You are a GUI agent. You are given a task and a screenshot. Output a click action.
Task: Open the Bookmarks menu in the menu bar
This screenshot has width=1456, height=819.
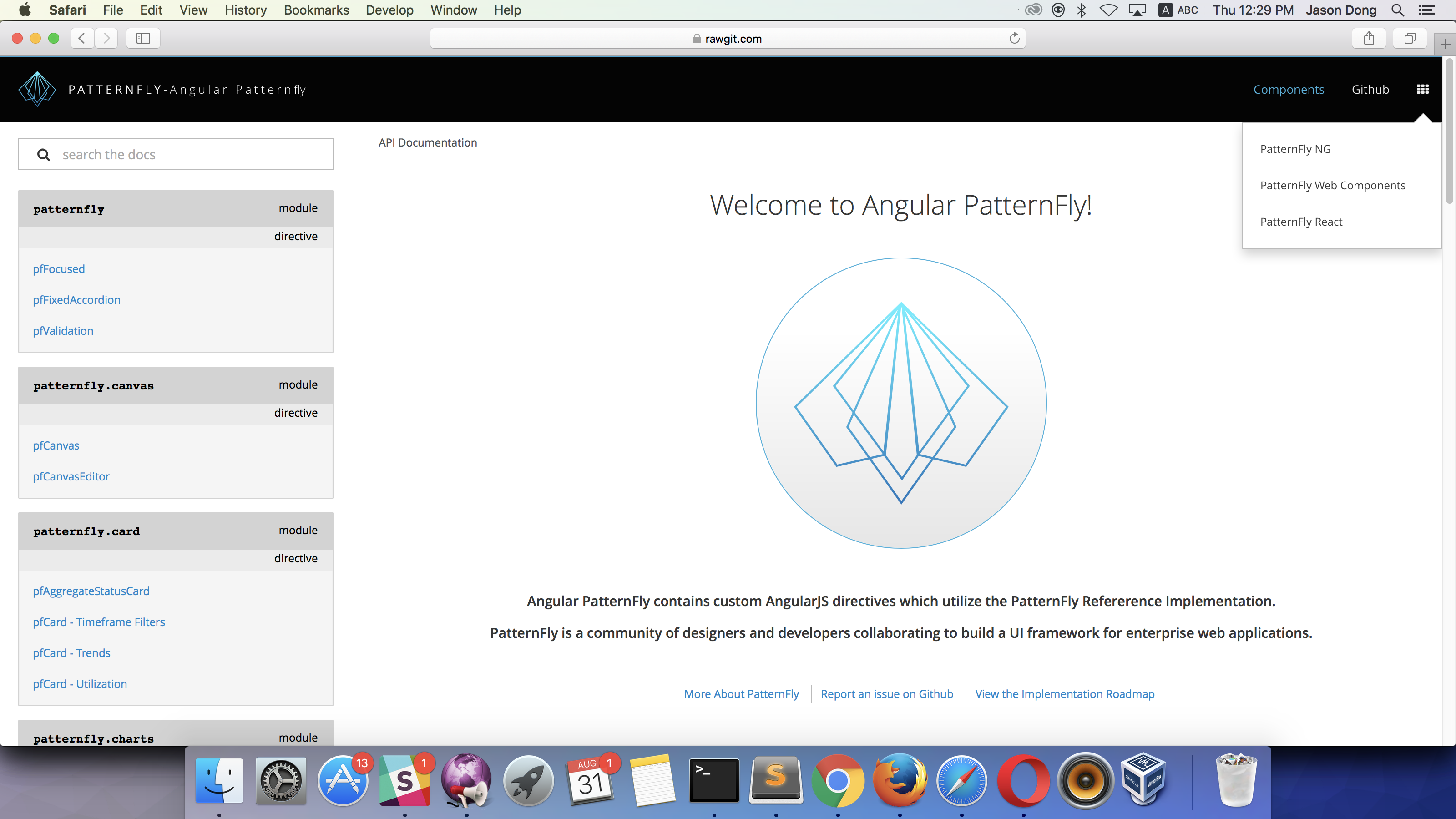pos(316,10)
